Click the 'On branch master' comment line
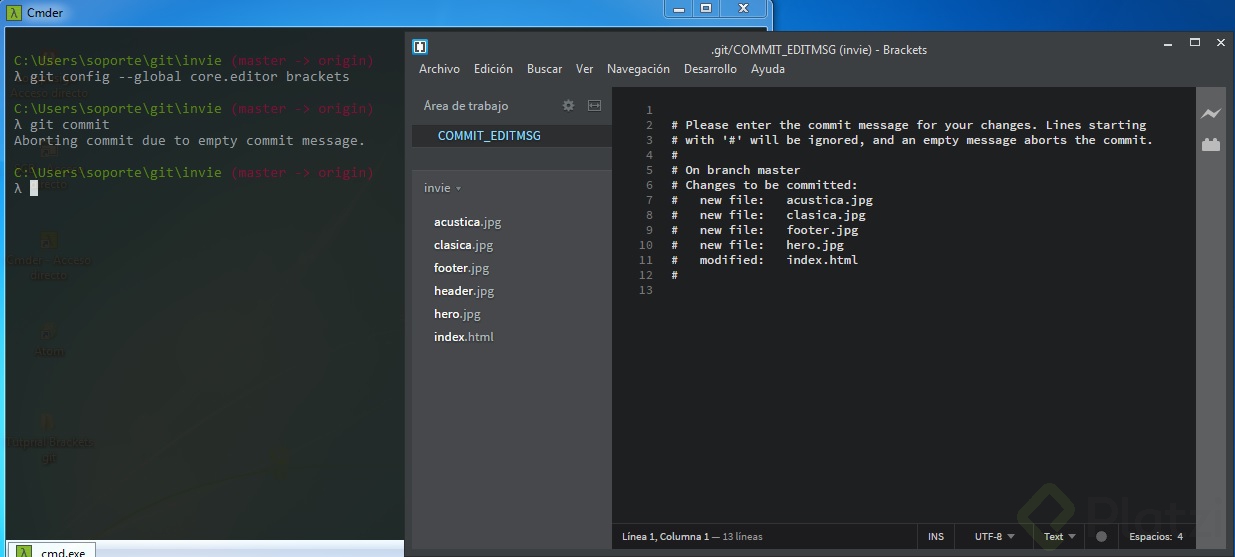The width and height of the screenshot is (1235, 557). pos(736,170)
